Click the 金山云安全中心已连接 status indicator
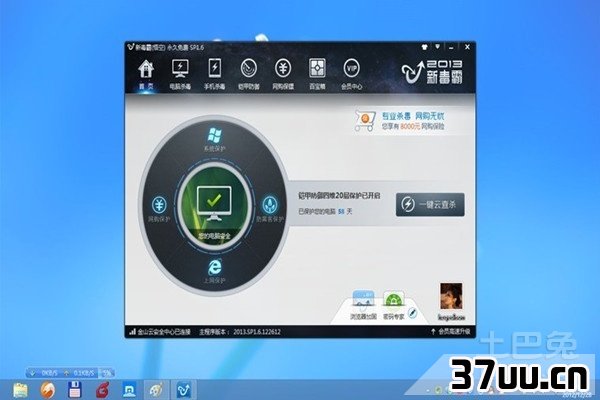Viewport: 600px width, 400px height. [x=160, y=332]
